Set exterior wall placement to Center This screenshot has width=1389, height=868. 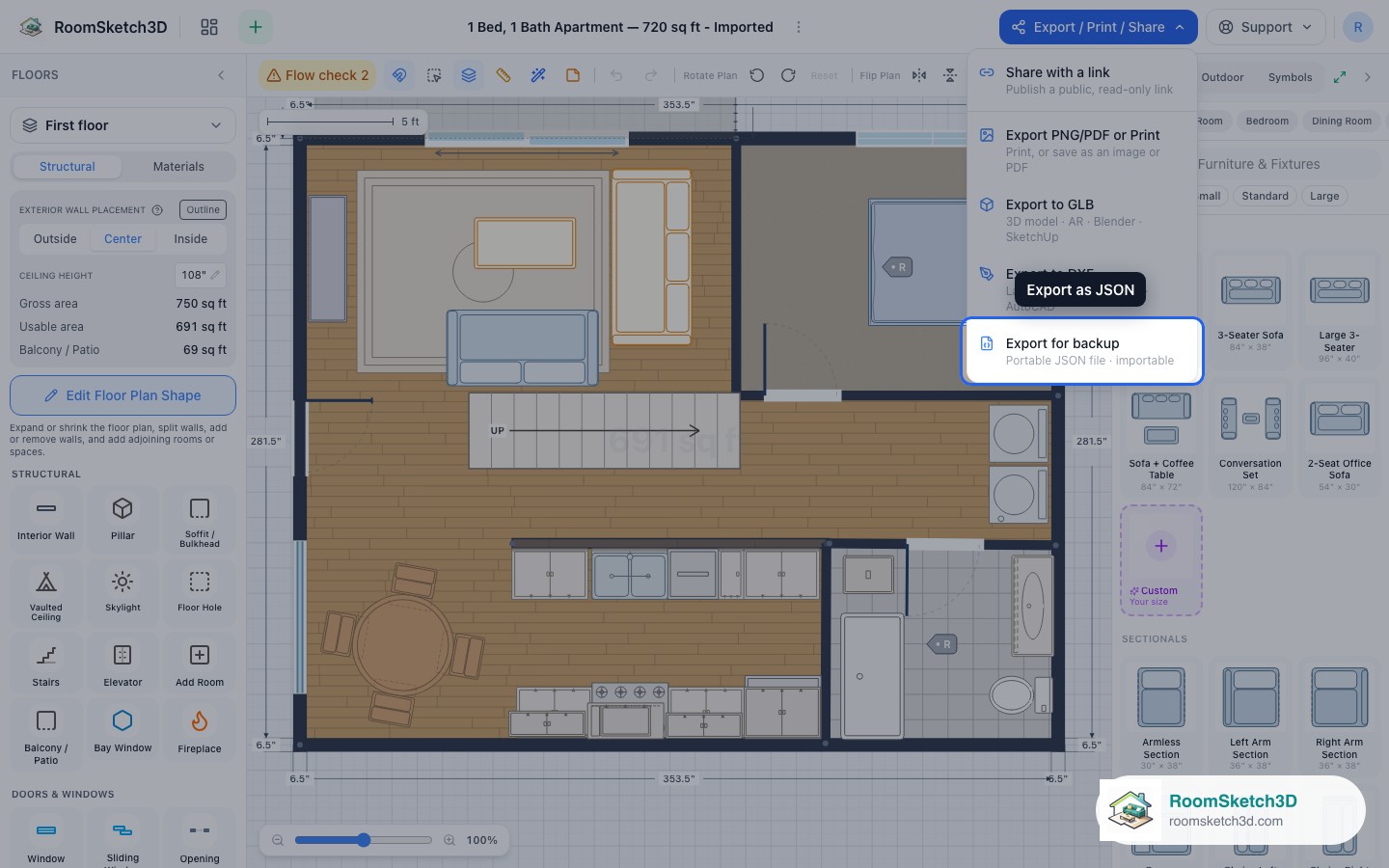point(123,239)
